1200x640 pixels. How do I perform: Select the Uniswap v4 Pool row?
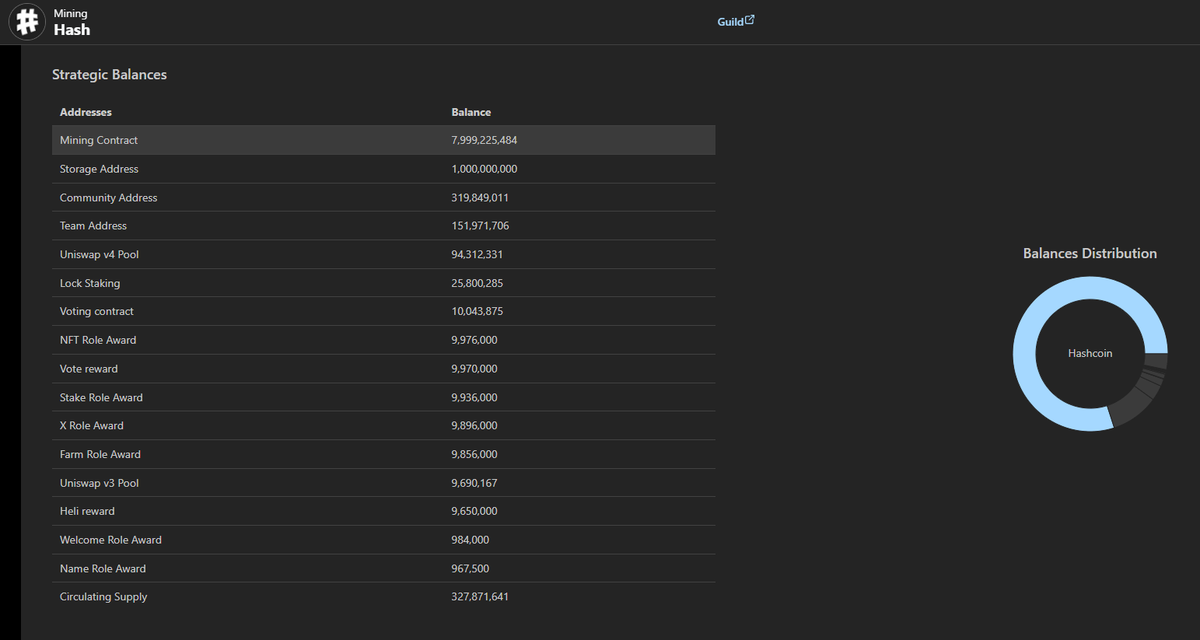pos(383,254)
